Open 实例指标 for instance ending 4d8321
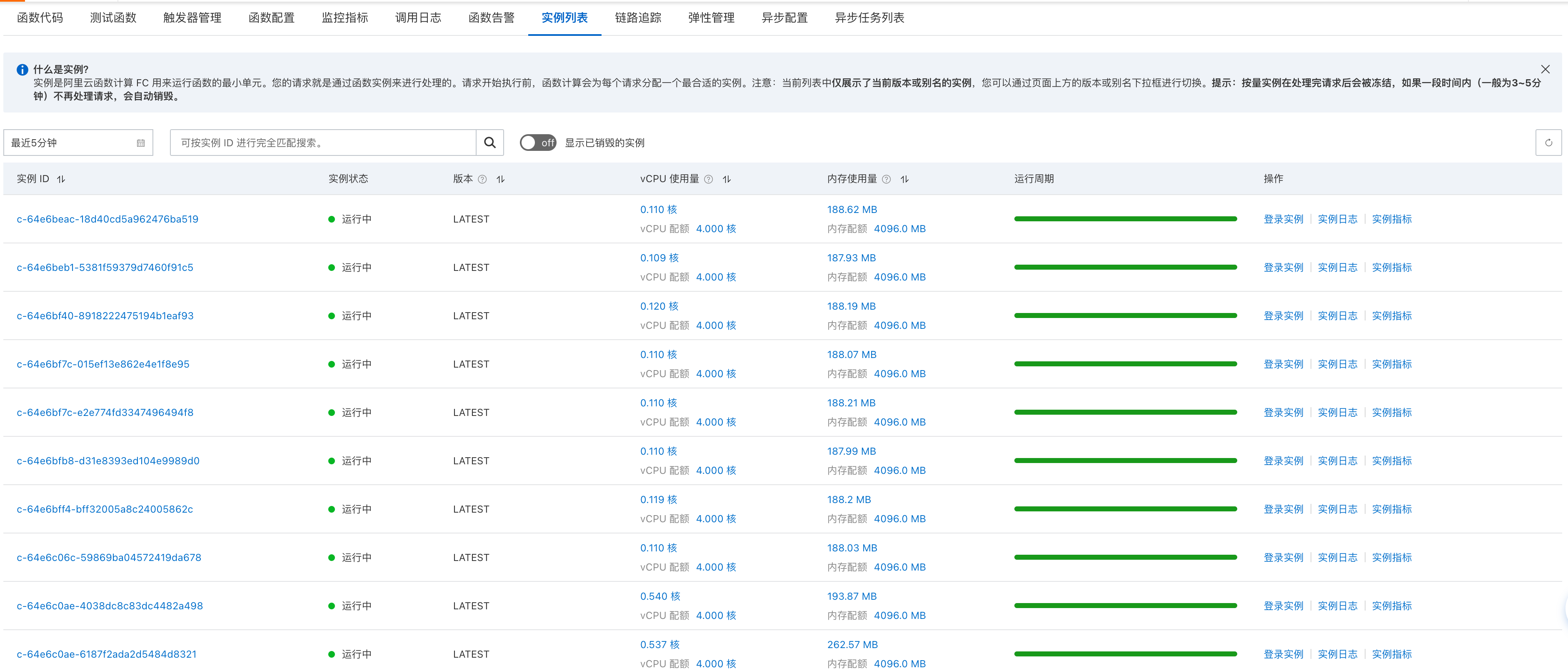 1391,654
